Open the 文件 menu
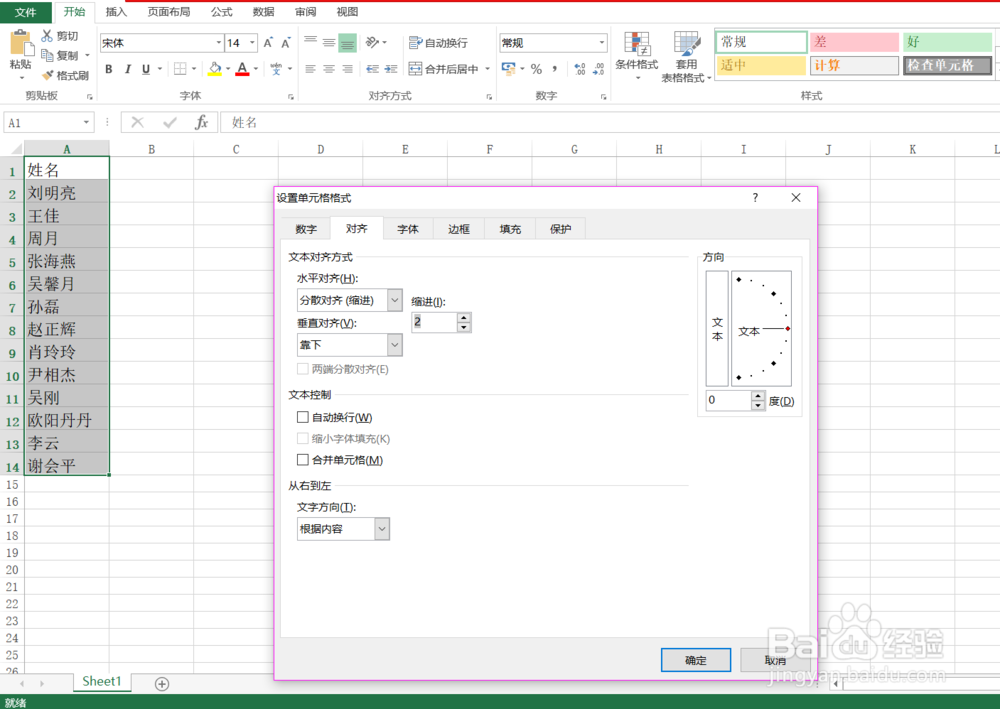The width and height of the screenshot is (1000, 709). point(26,11)
